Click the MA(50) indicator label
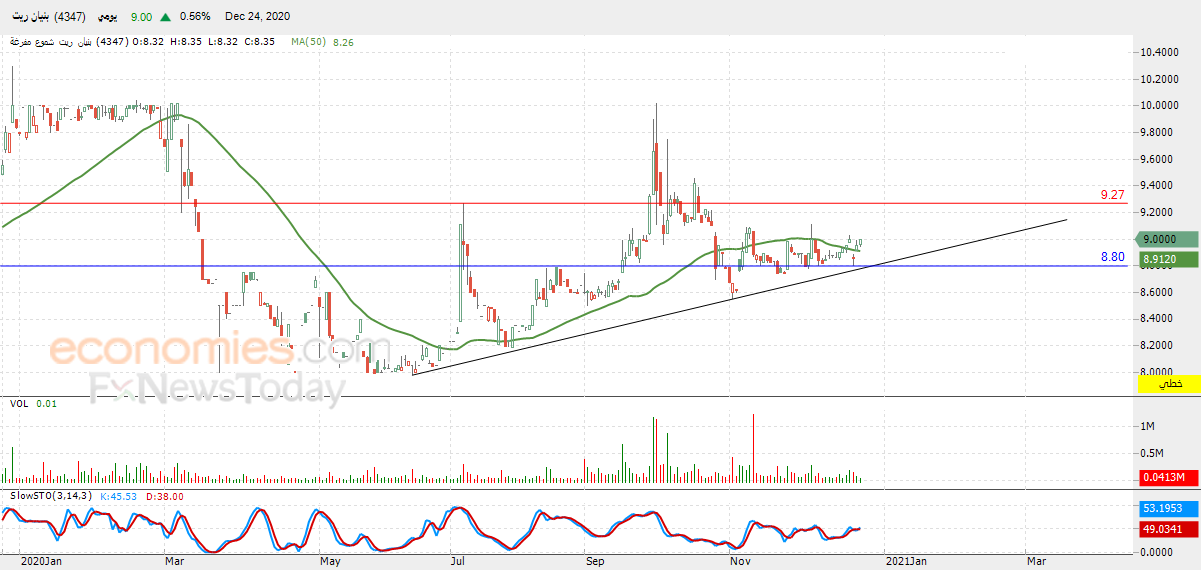Image resolution: width=1201 pixels, height=570 pixels. 309,42
